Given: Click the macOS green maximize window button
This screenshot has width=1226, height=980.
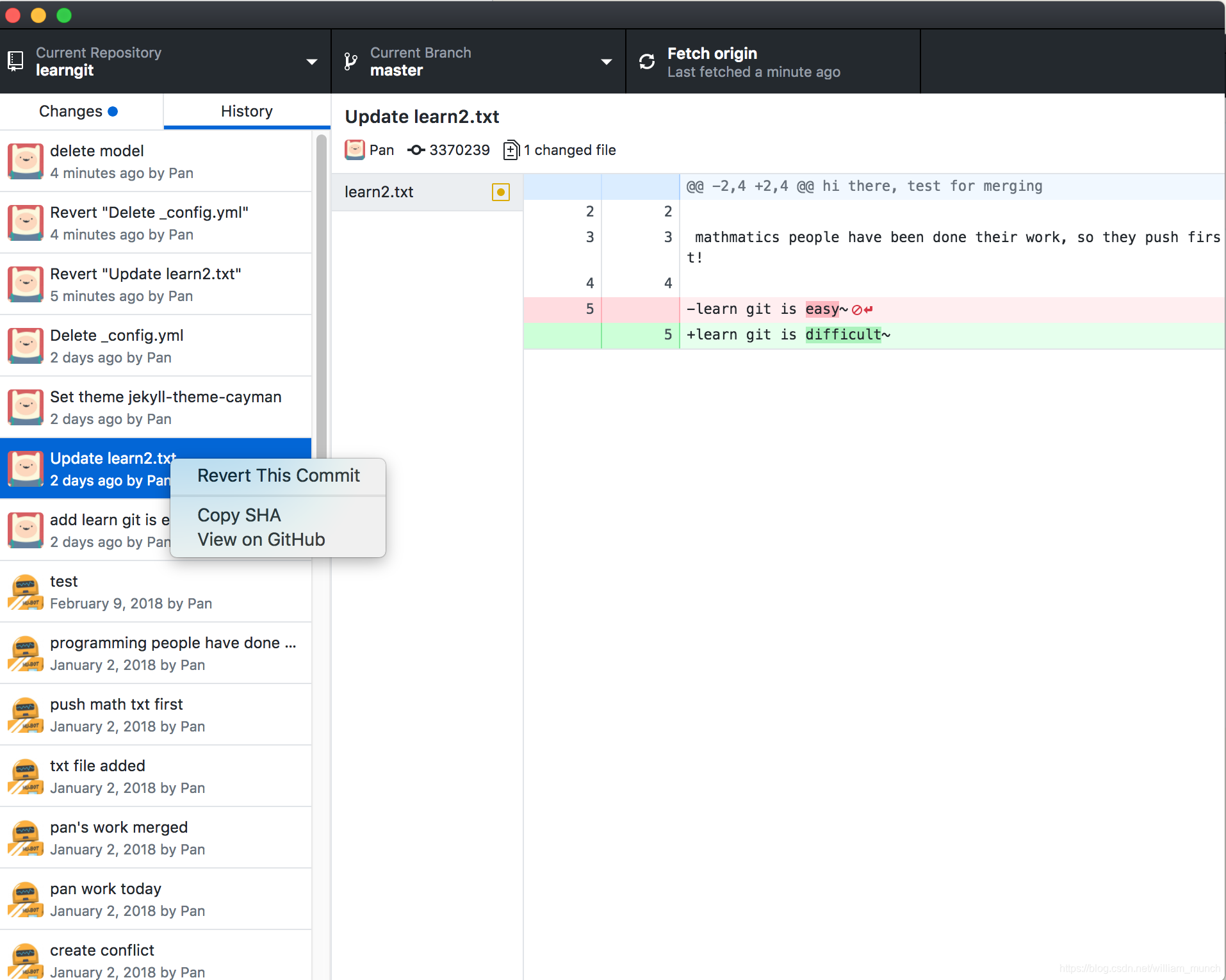Looking at the screenshot, I should pyautogui.click(x=64, y=15).
